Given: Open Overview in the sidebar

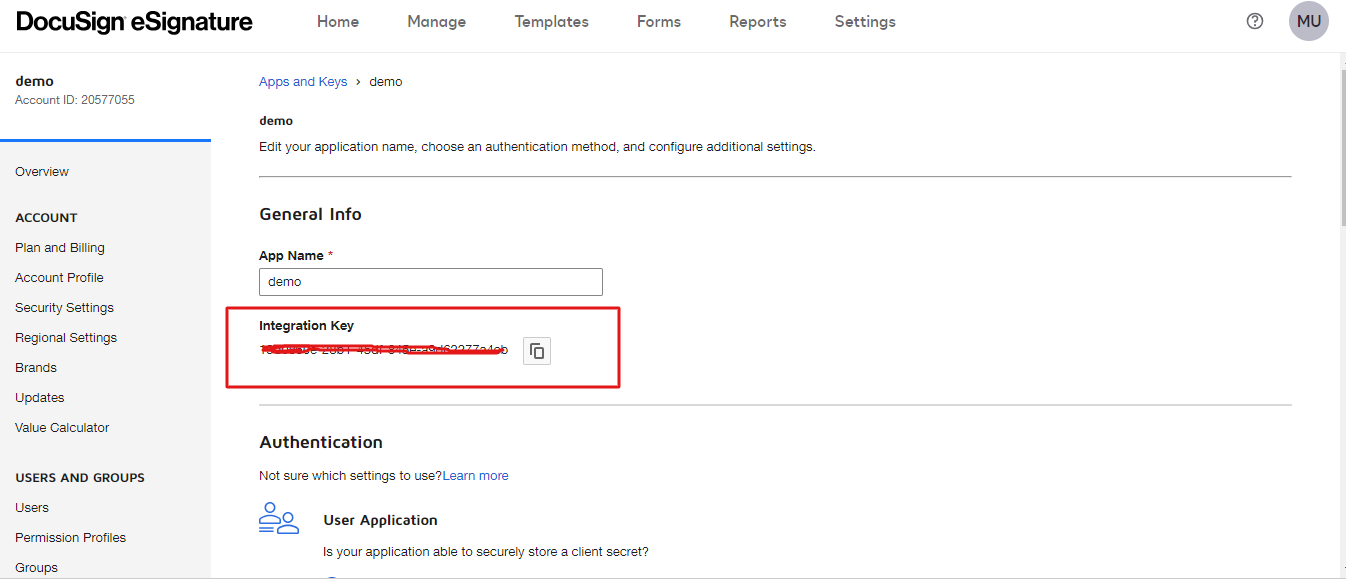Looking at the screenshot, I should [x=42, y=172].
